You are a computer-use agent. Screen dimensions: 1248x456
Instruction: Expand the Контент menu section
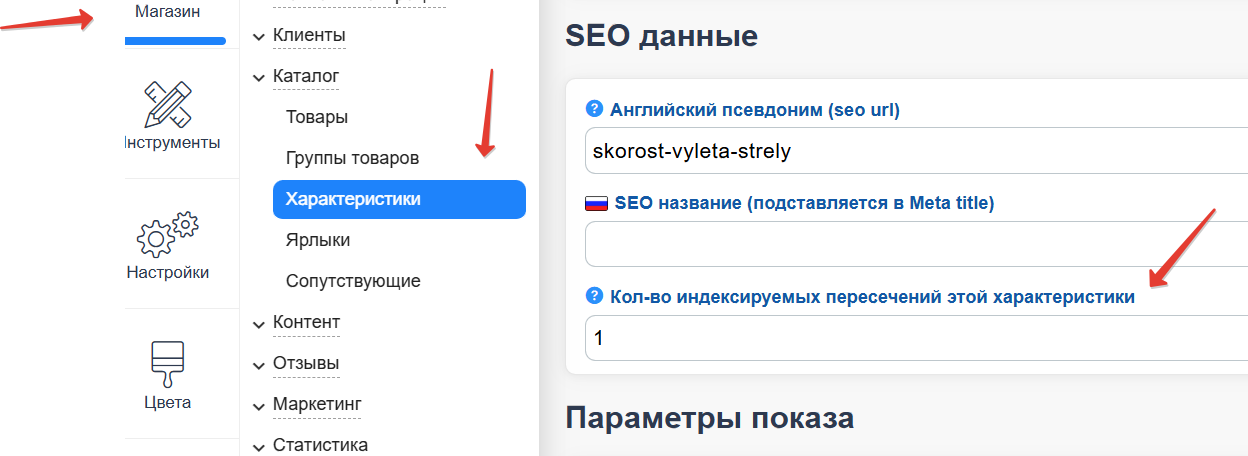click(x=306, y=322)
